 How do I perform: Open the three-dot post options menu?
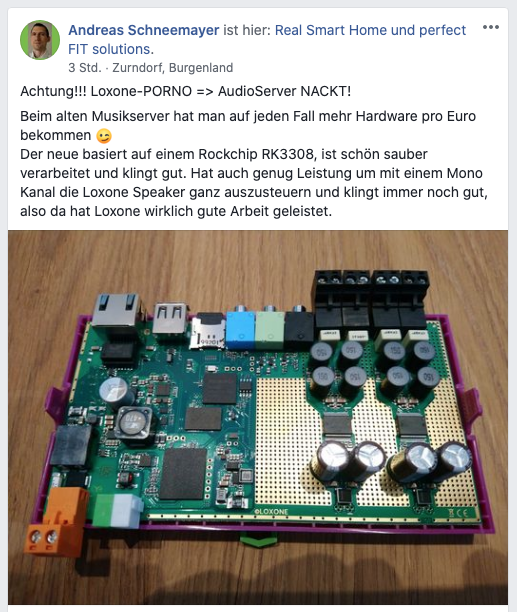pyautogui.click(x=490, y=27)
